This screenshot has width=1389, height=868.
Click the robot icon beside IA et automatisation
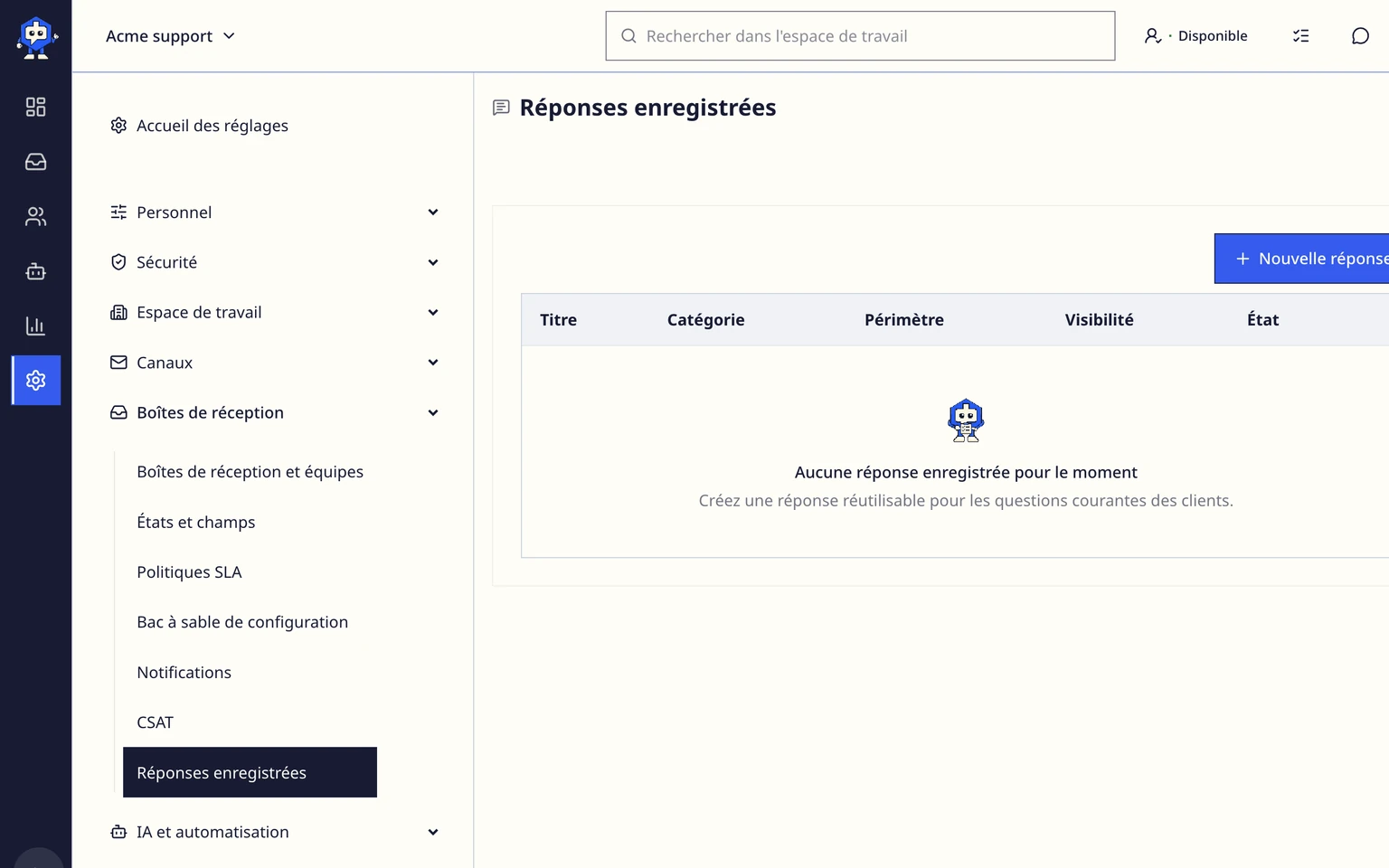118,832
